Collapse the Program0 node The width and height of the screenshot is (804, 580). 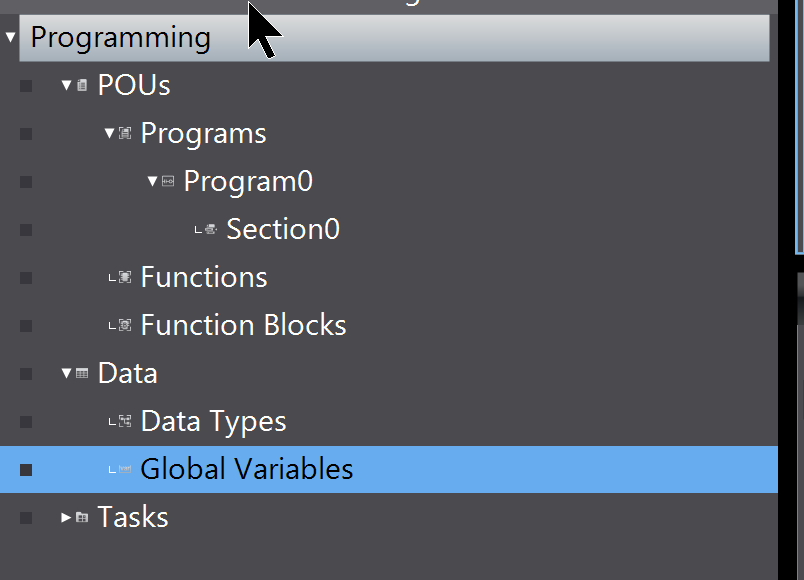click(x=152, y=181)
